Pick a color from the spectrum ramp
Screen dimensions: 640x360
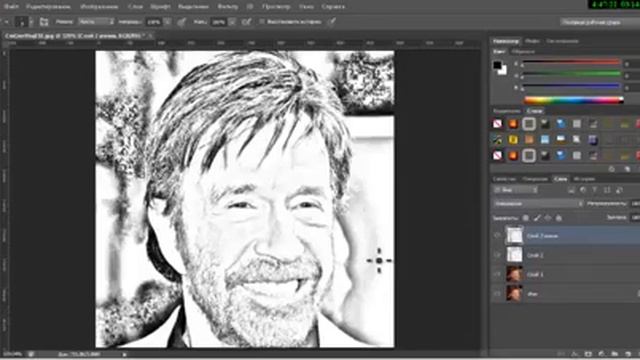coord(573,100)
